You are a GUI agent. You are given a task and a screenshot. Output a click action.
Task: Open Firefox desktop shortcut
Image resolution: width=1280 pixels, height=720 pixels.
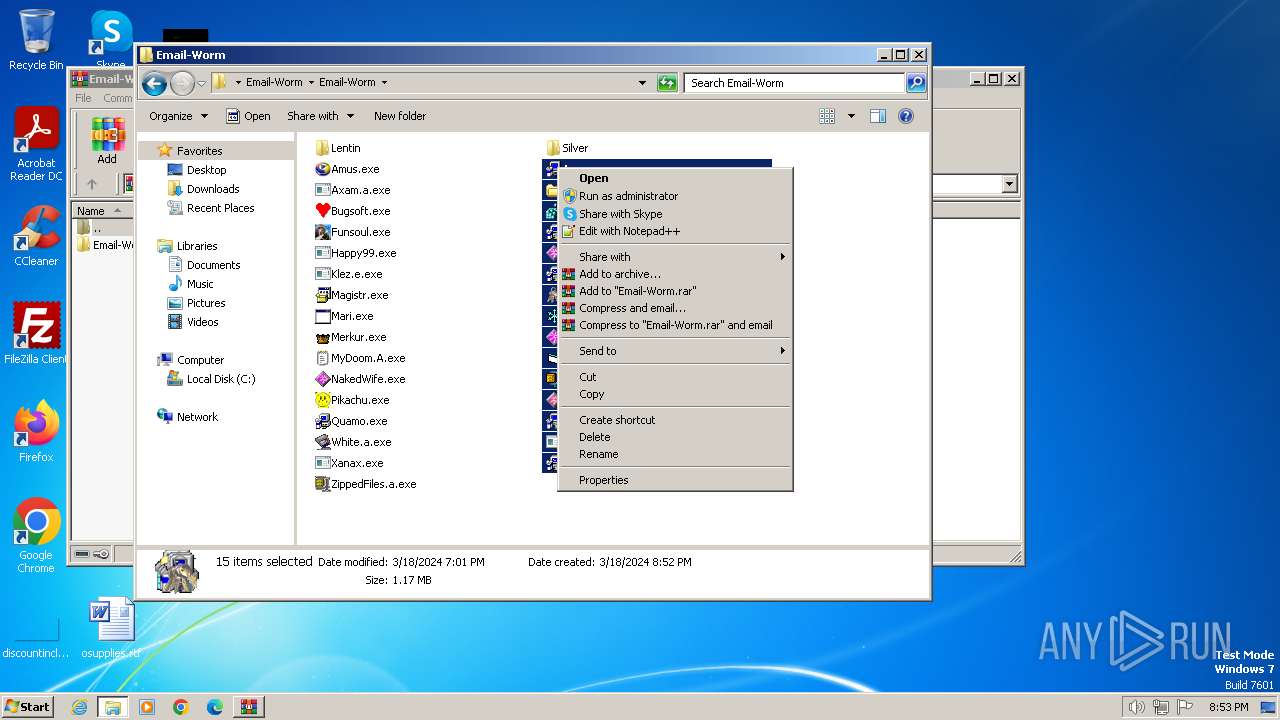point(36,431)
